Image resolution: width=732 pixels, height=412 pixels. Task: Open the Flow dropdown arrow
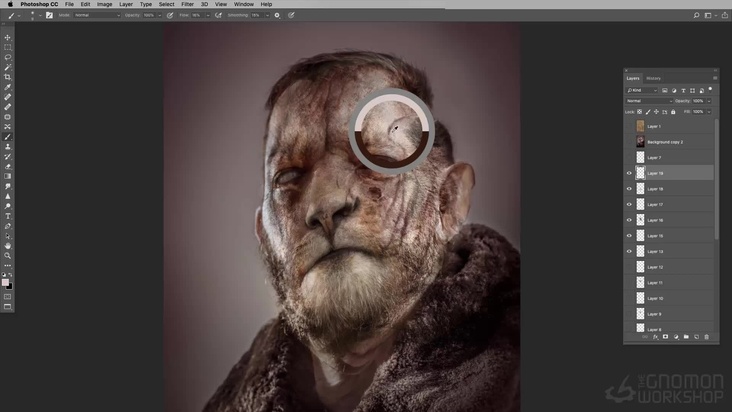208,15
